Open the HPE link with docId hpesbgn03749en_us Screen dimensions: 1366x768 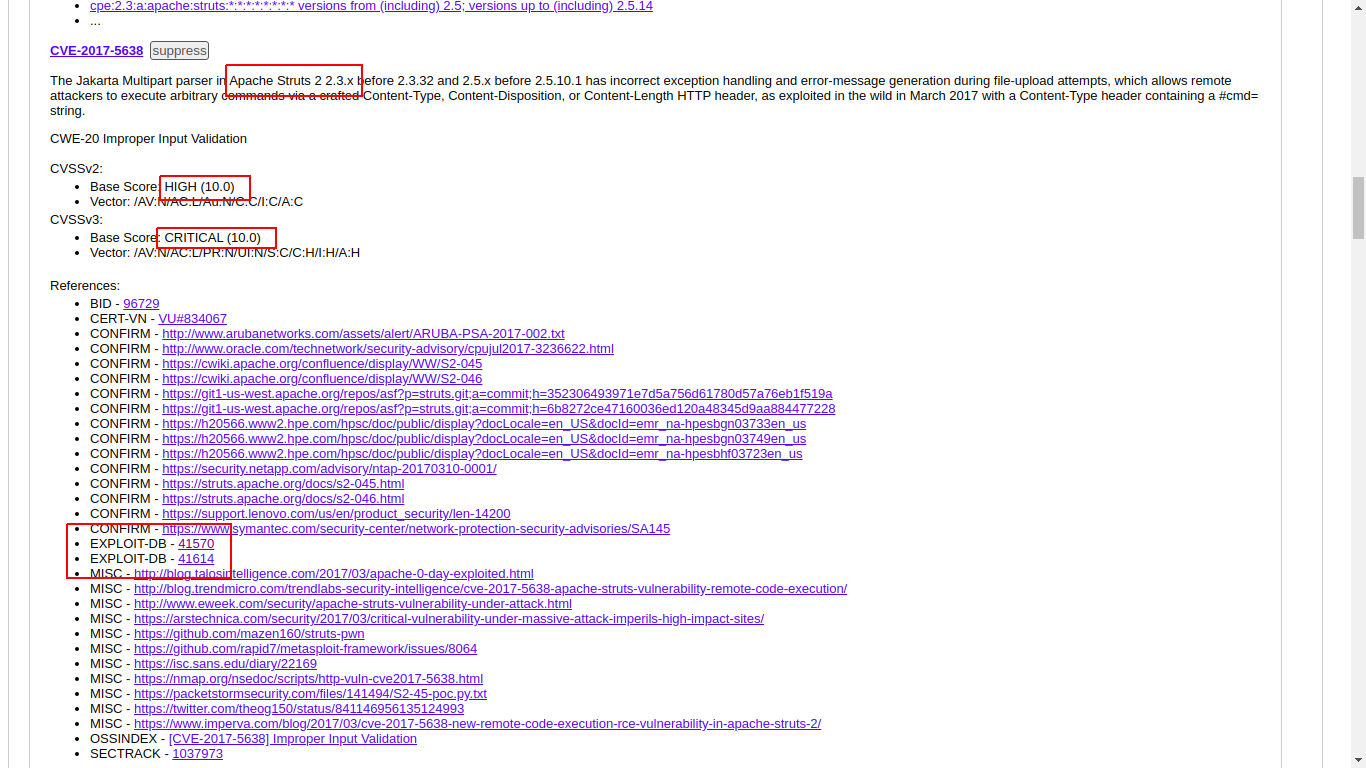pyautogui.click(x=484, y=439)
